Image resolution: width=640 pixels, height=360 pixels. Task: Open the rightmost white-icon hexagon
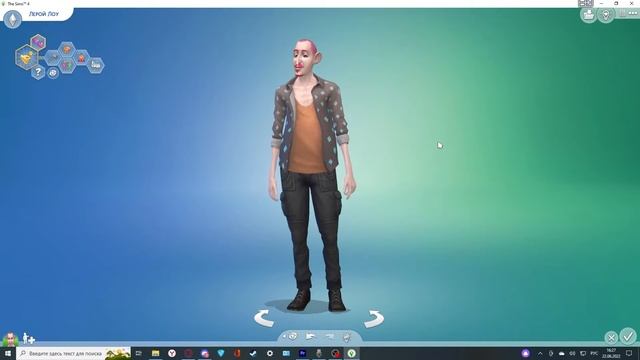coord(96,64)
